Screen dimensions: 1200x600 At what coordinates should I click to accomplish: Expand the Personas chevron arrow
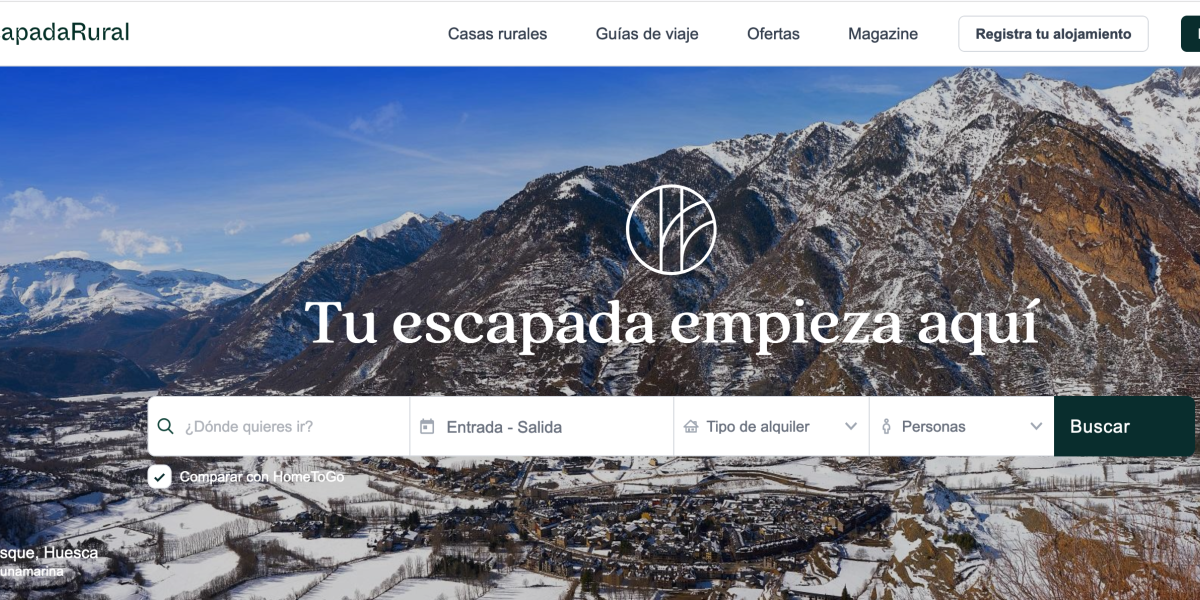coord(1036,427)
